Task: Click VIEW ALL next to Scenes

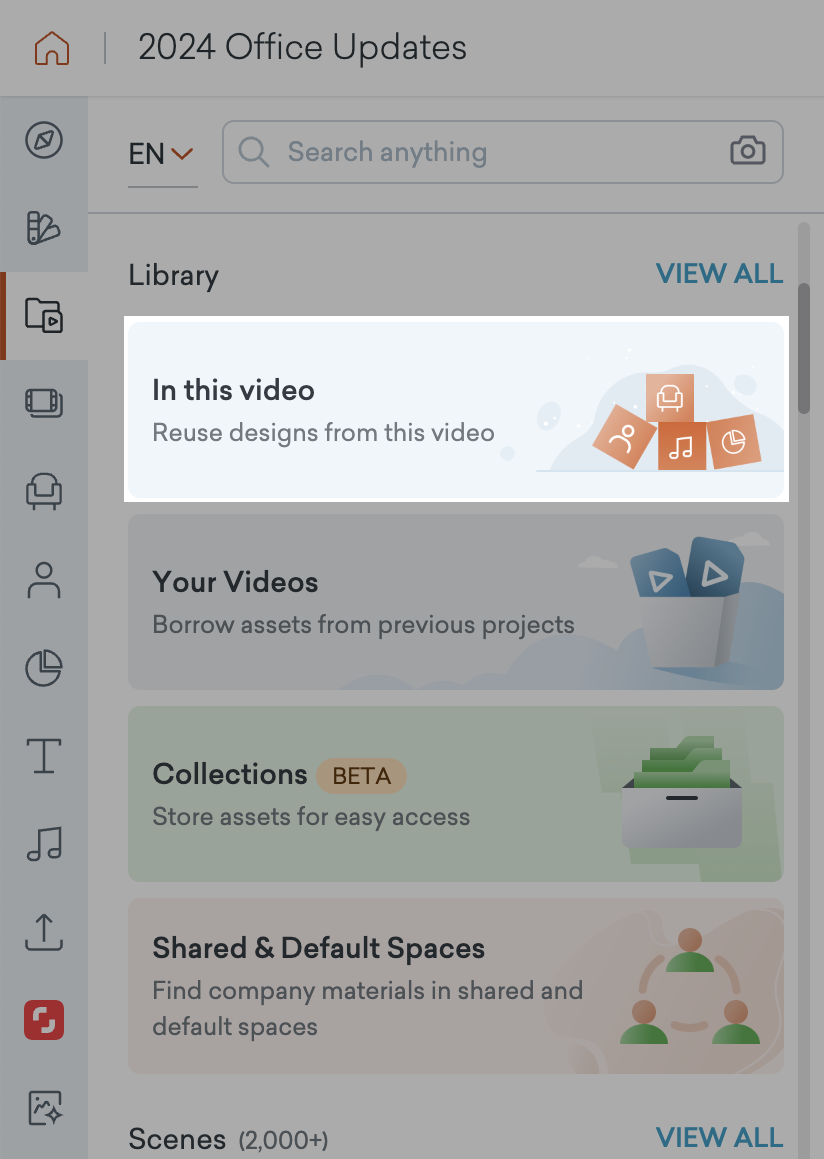Action: 719,1137
